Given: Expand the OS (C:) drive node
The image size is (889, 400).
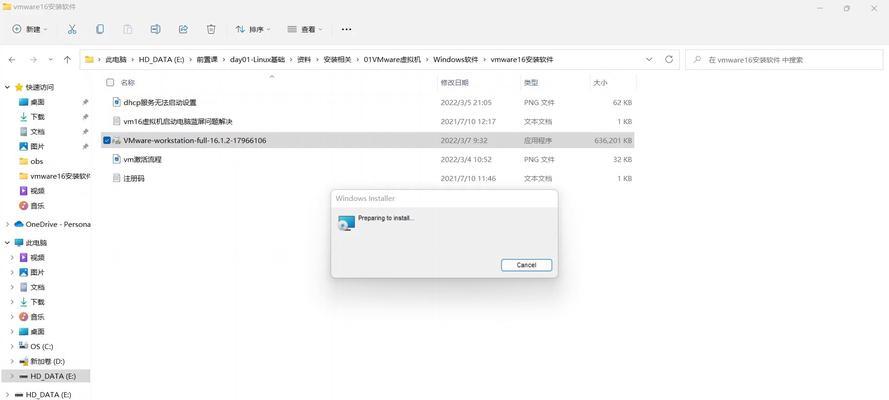Looking at the screenshot, I should click(x=12, y=346).
